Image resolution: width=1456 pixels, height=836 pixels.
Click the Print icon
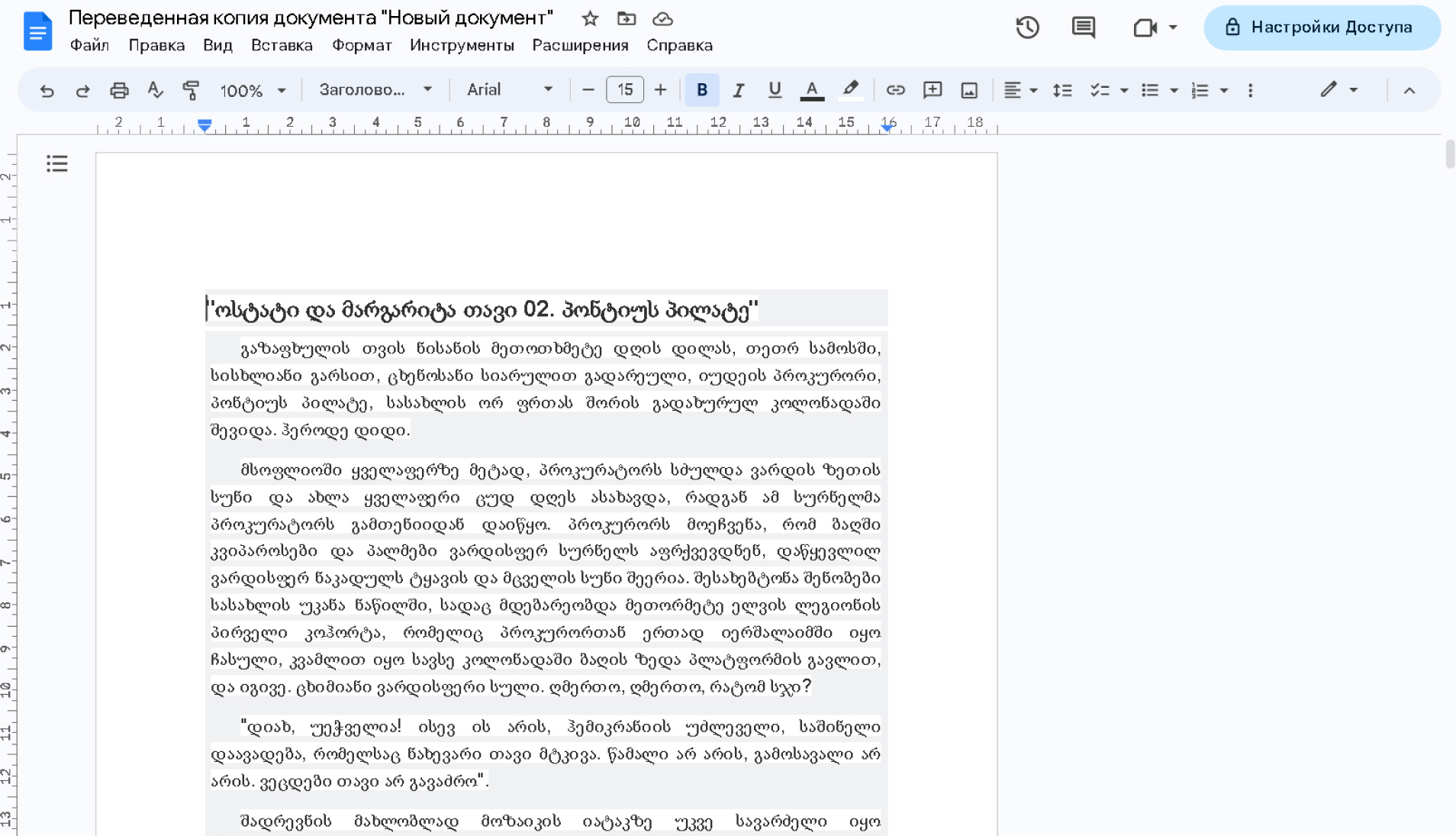click(119, 90)
